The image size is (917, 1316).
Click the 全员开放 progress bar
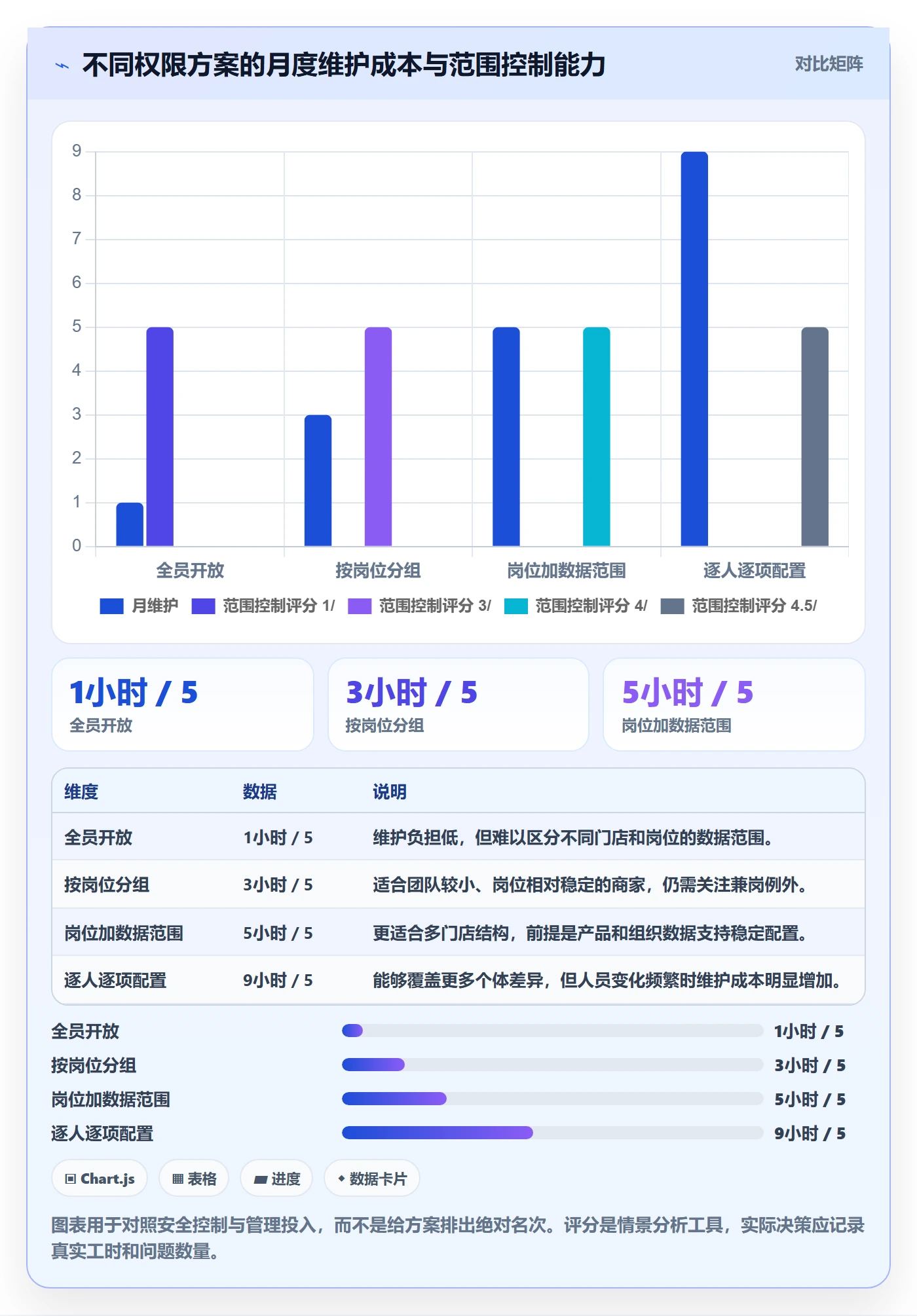tap(552, 1031)
